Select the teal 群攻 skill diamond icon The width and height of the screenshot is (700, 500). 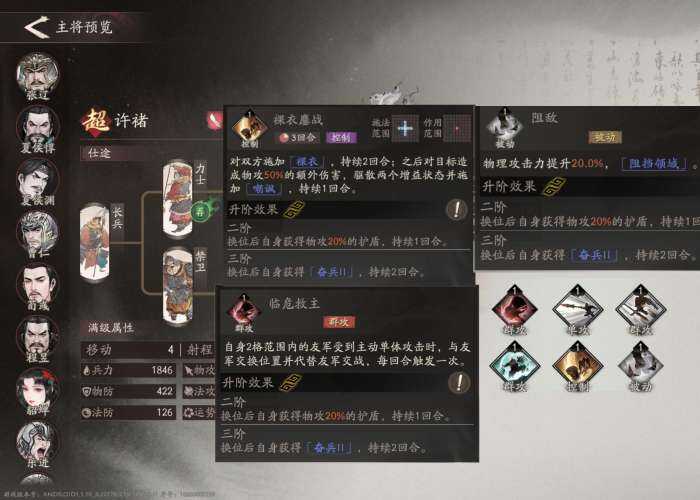515,366
